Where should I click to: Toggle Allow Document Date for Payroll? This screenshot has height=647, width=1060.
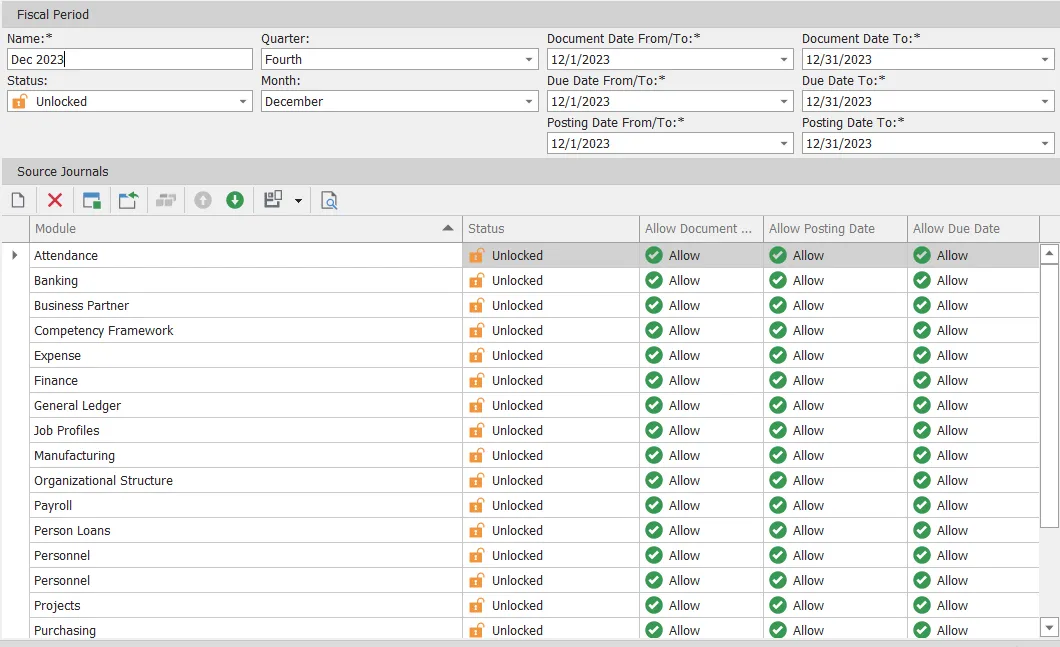pos(656,505)
